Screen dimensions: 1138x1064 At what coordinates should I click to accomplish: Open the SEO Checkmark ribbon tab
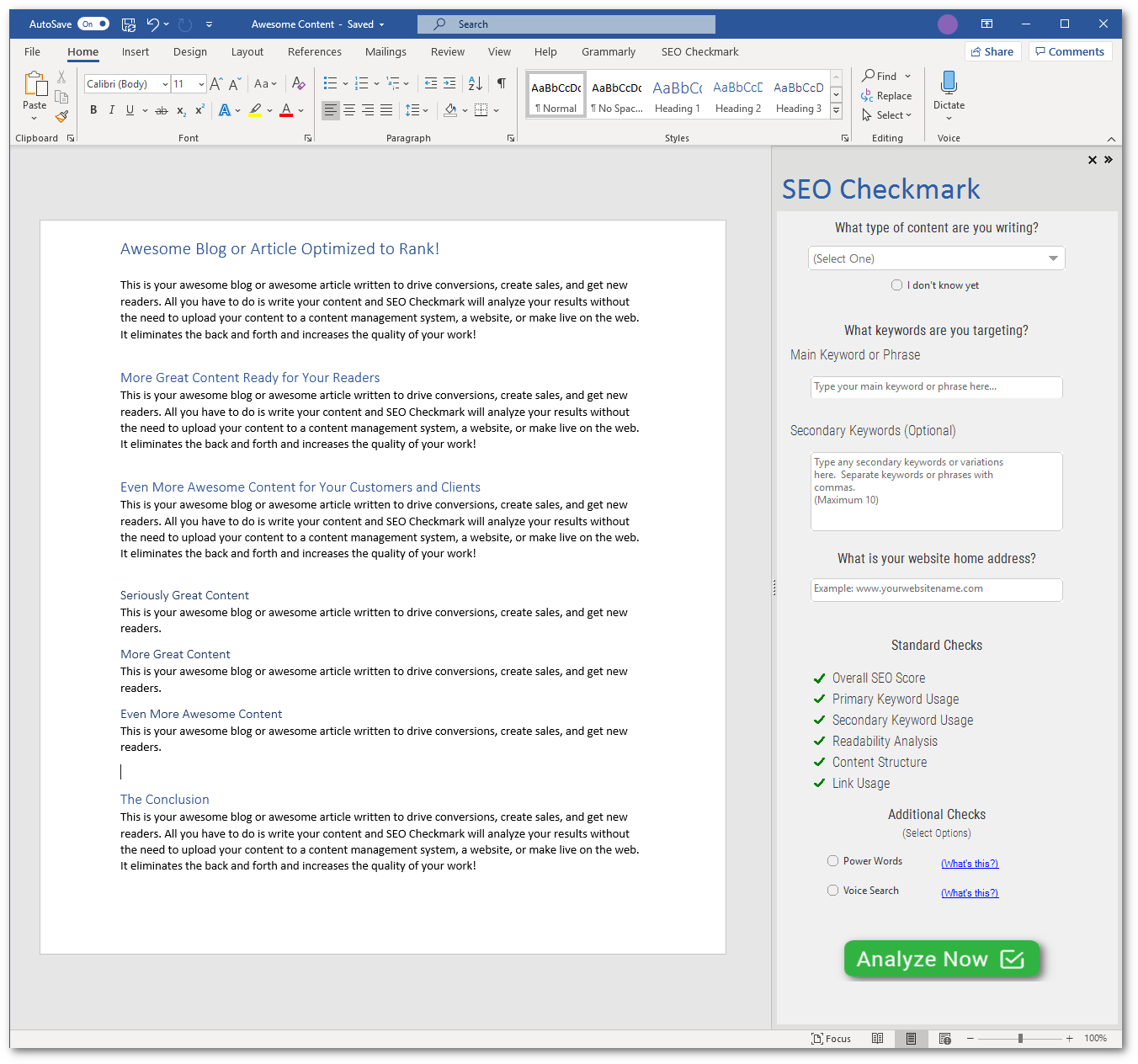[x=699, y=52]
